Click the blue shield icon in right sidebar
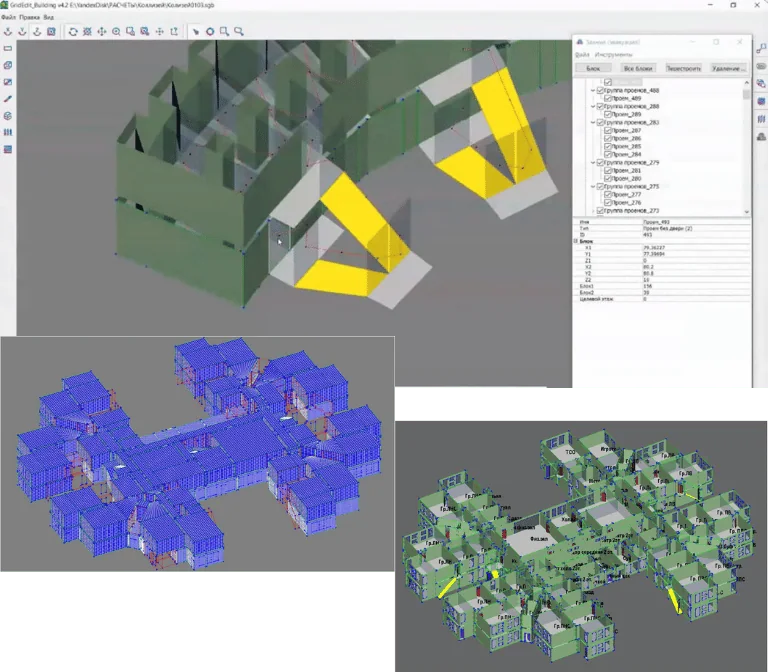The width and height of the screenshot is (768, 672). pos(761,101)
